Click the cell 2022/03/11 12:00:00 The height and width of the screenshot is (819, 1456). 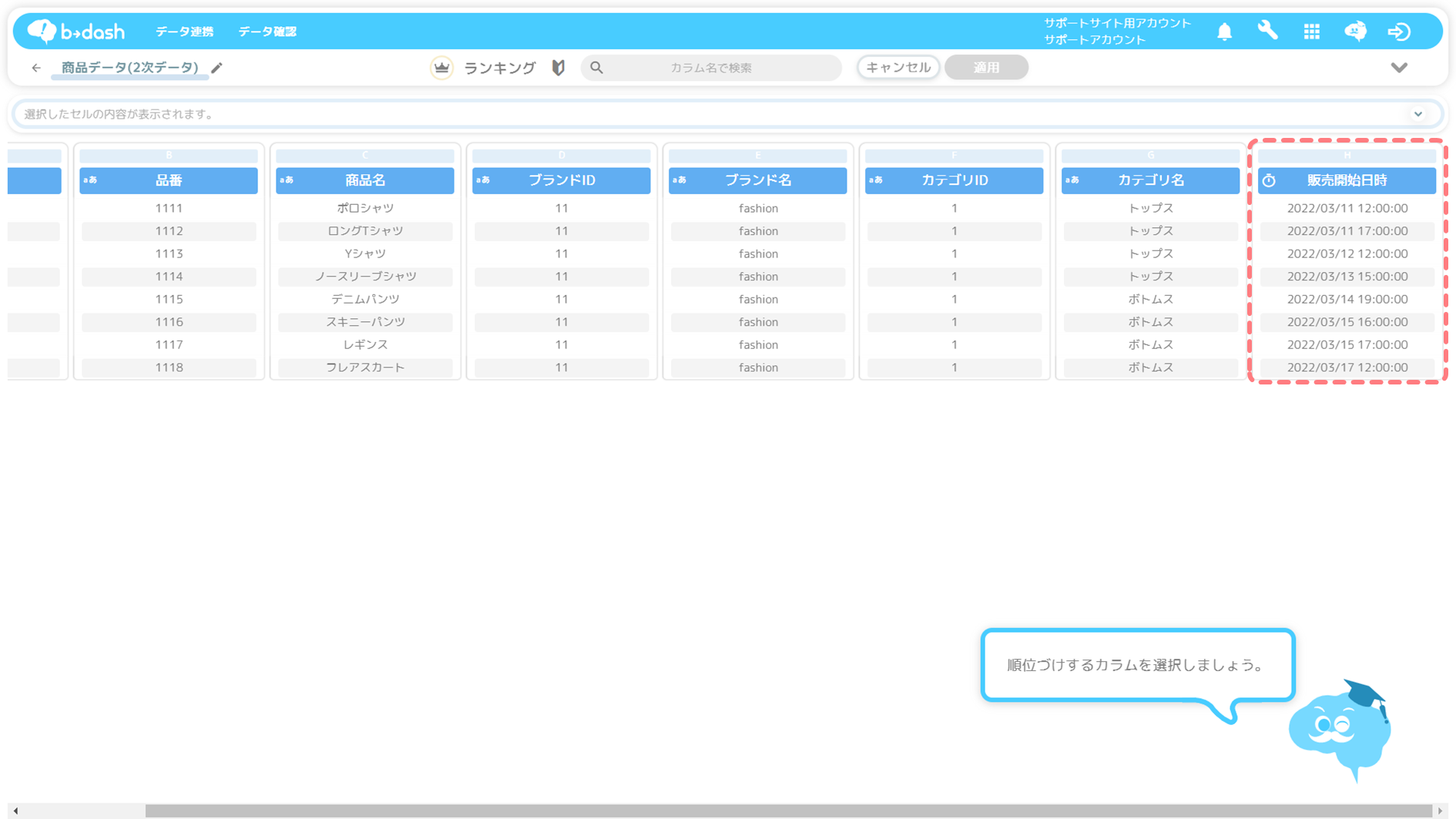1347,208
